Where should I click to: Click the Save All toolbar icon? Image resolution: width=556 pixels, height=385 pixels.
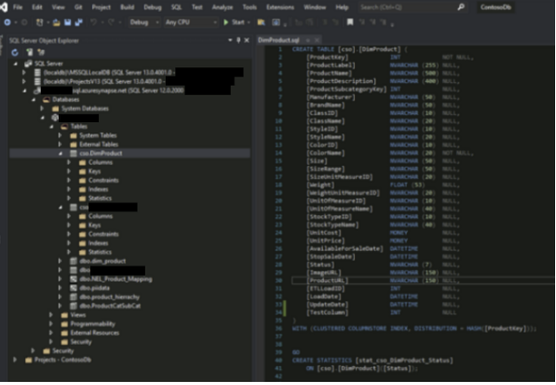tap(78, 22)
